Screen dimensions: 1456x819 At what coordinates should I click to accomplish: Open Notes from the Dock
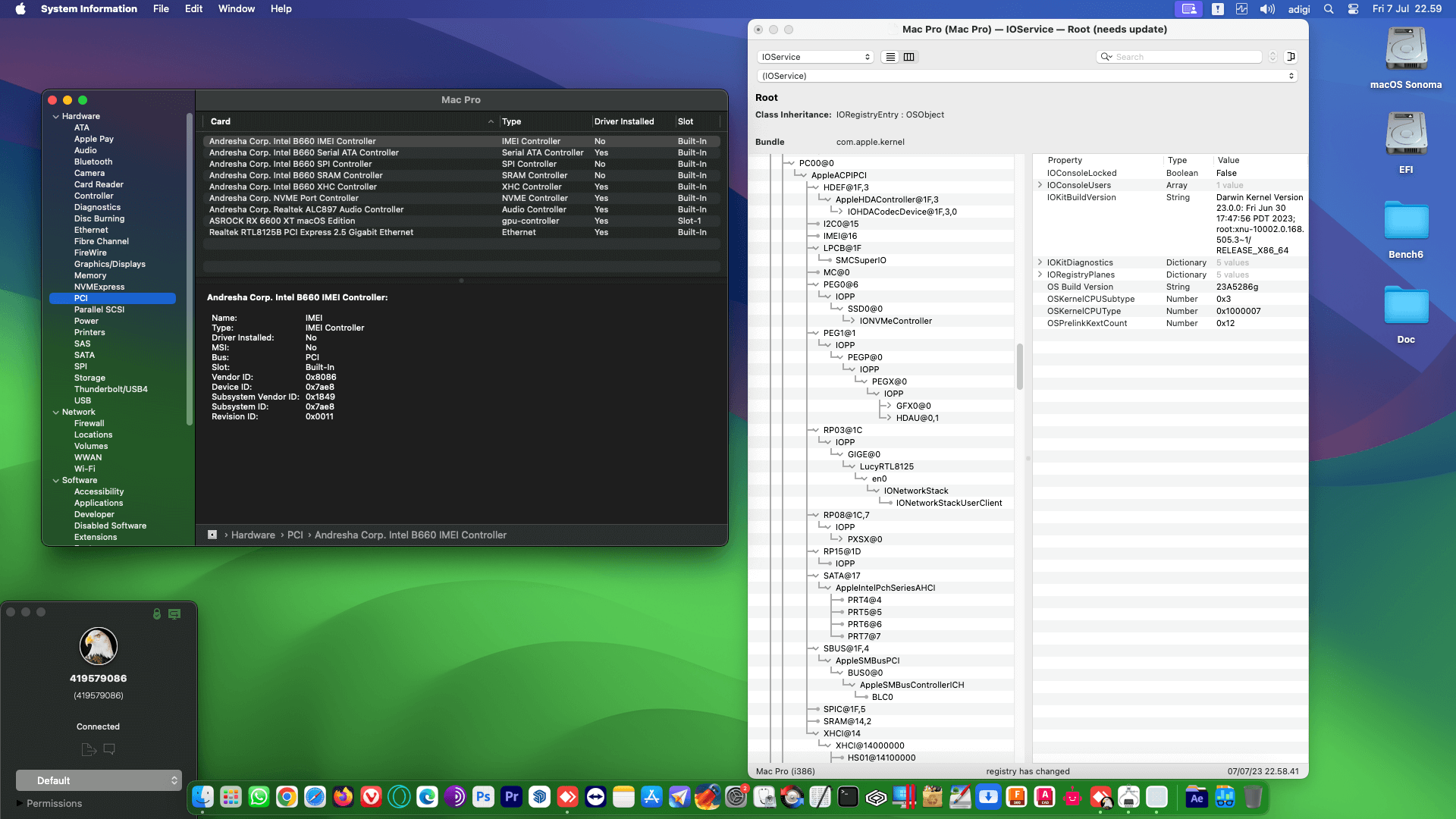(624, 797)
